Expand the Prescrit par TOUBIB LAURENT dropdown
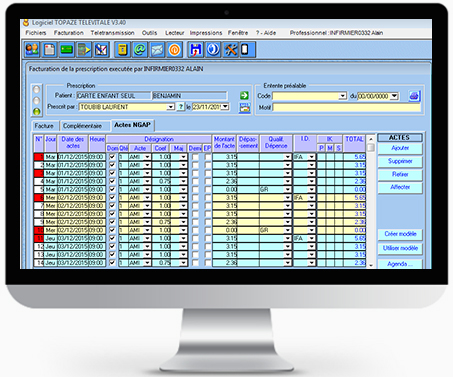 point(171,107)
